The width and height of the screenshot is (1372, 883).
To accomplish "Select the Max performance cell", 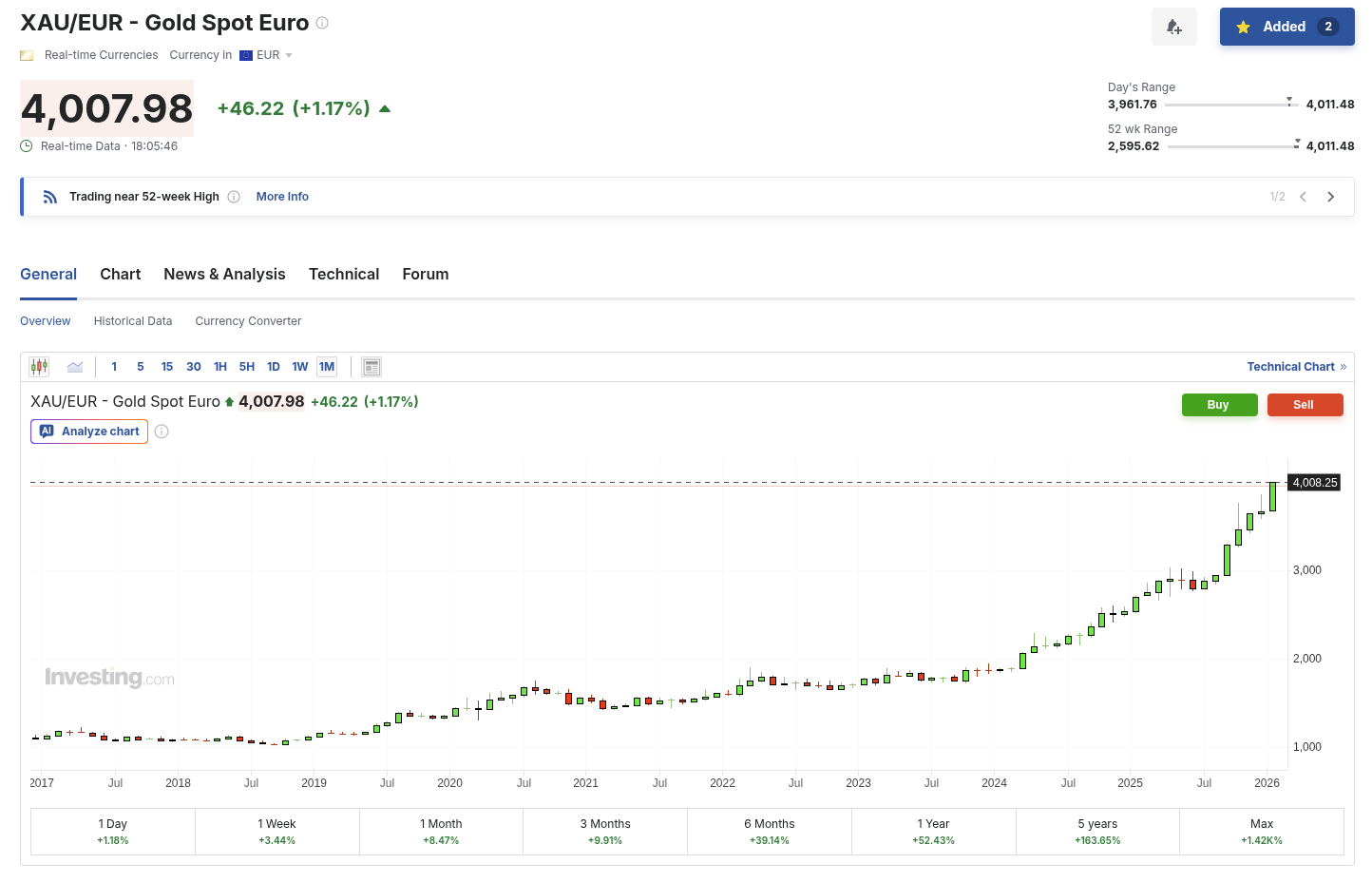I will click(1262, 832).
